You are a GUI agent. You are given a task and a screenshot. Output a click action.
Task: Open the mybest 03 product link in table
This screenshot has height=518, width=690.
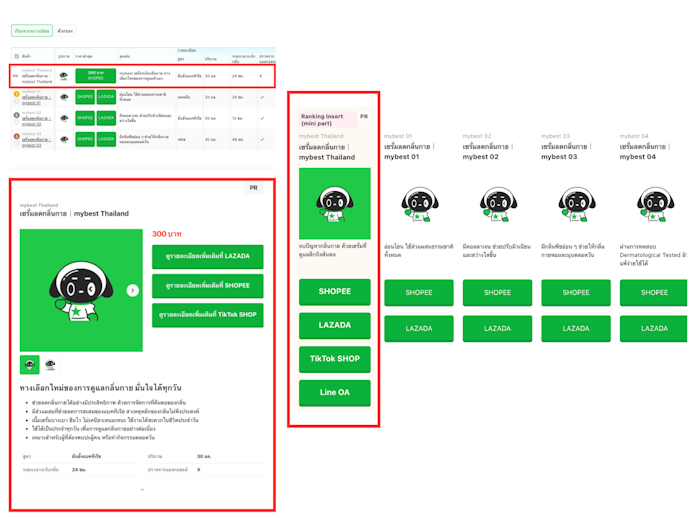(x=36, y=142)
